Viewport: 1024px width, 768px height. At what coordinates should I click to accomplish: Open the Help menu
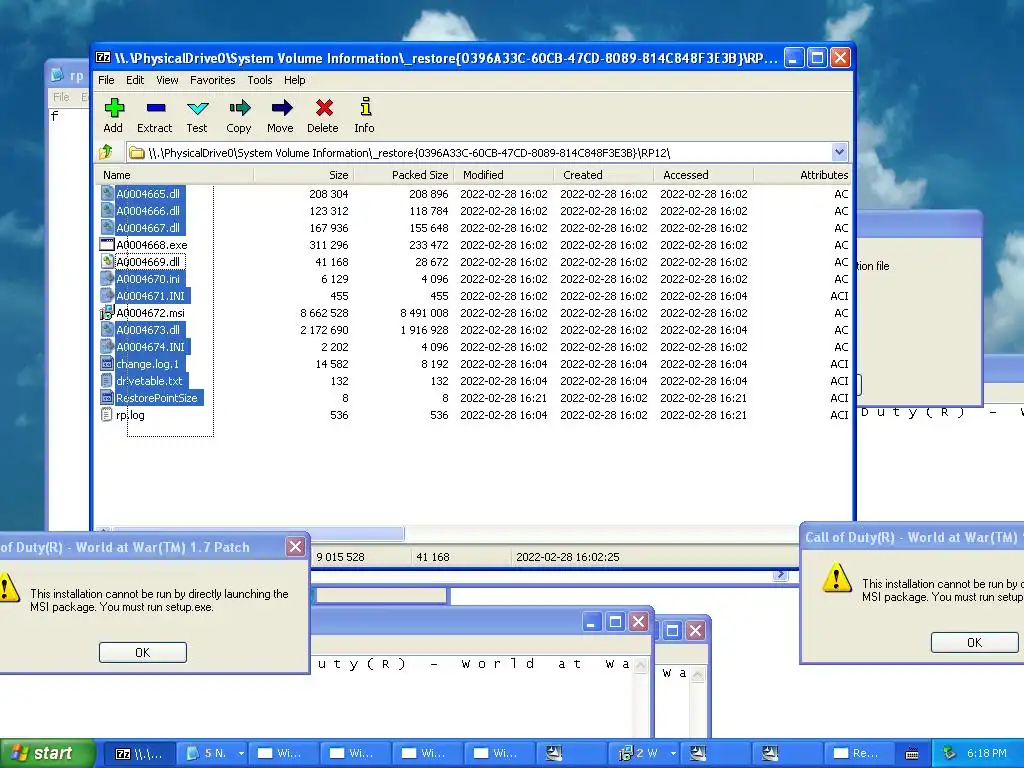(x=295, y=80)
